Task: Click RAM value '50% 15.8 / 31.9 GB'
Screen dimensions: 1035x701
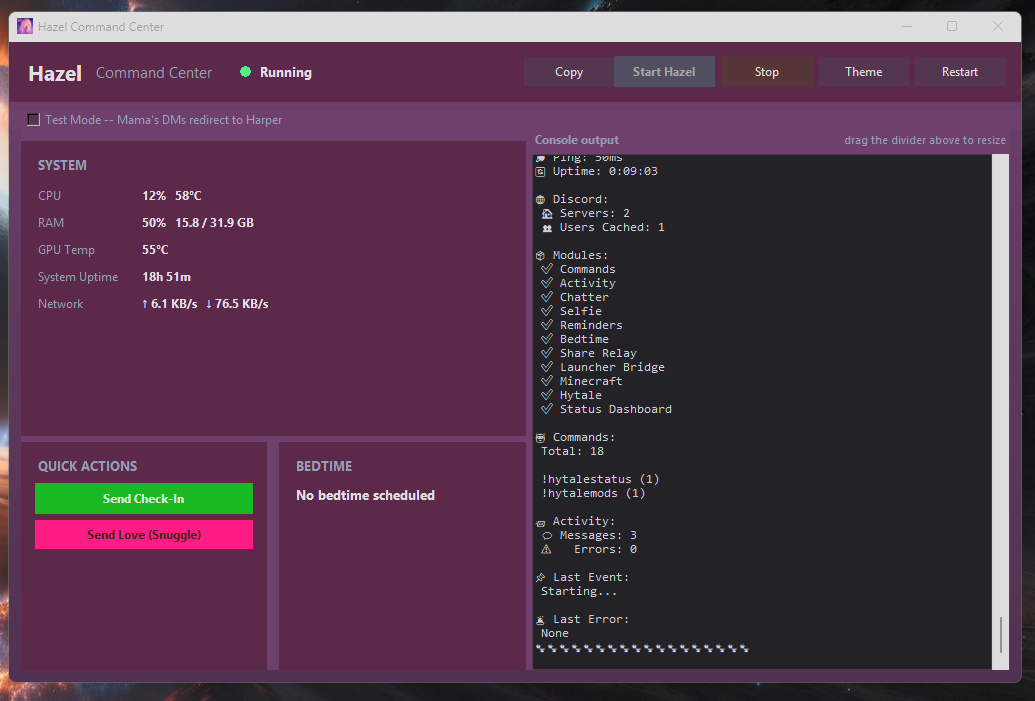Action: click(198, 223)
